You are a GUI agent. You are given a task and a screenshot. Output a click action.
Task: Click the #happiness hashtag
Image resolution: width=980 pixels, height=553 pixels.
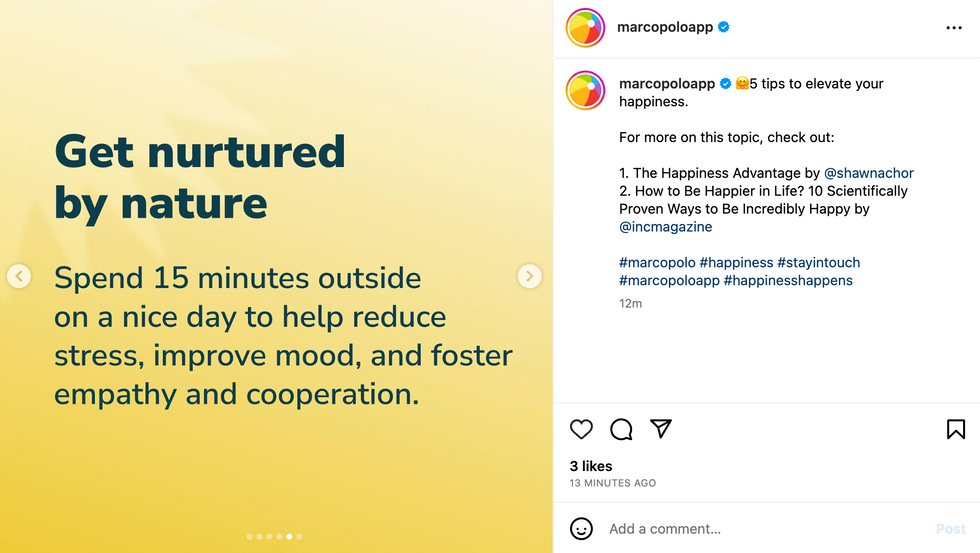tap(736, 263)
